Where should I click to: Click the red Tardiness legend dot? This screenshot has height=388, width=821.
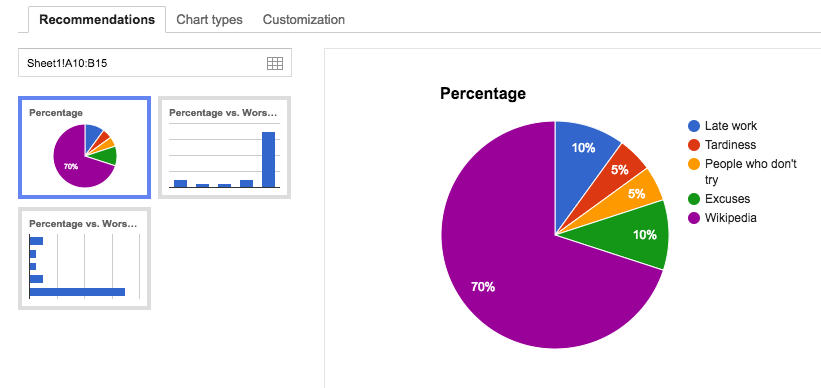click(x=693, y=145)
